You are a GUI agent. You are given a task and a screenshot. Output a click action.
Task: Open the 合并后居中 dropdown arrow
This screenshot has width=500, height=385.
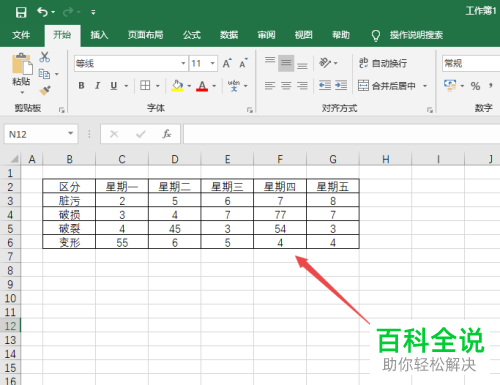425,86
